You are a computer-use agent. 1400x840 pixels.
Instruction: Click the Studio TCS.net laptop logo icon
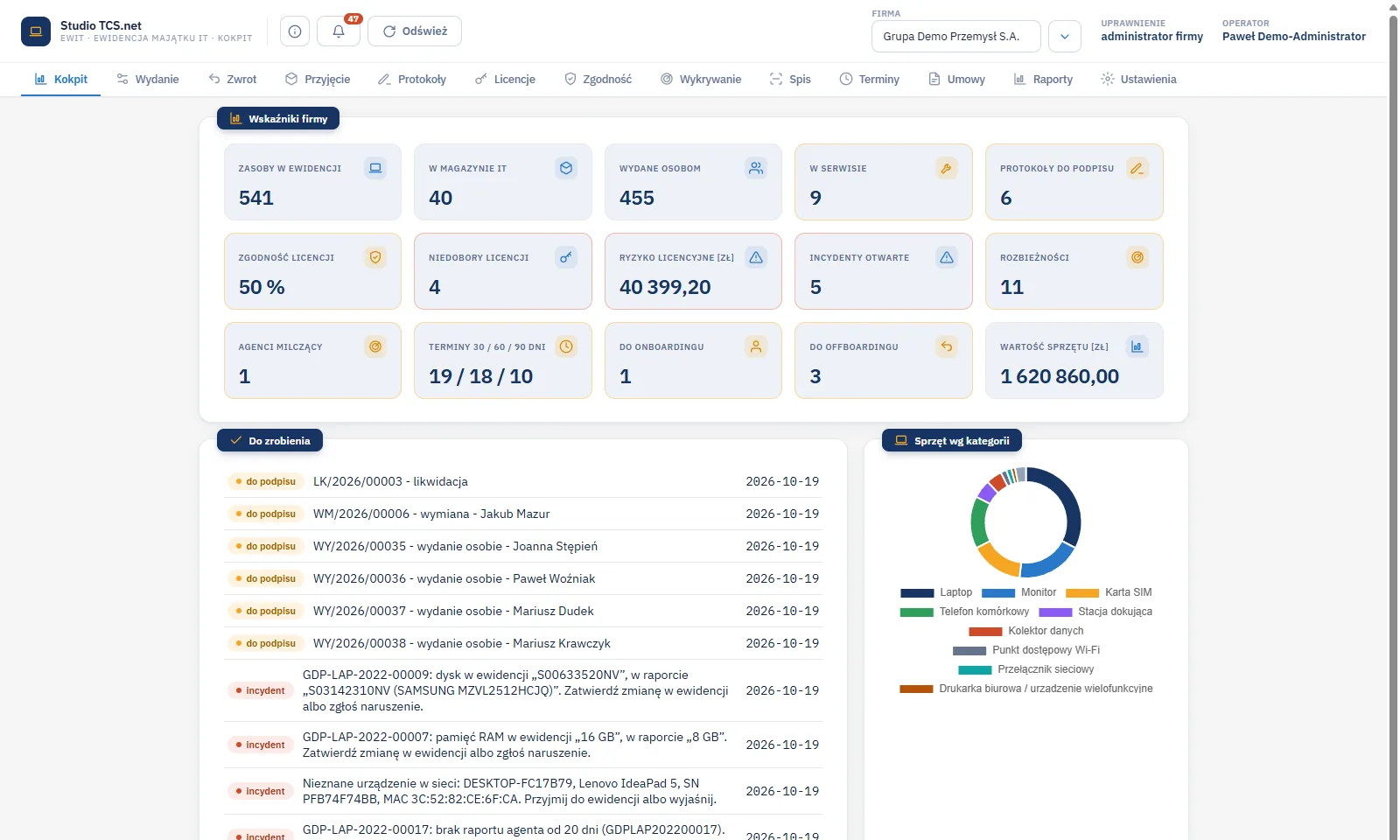pyautogui.click(x=36, y=31)
